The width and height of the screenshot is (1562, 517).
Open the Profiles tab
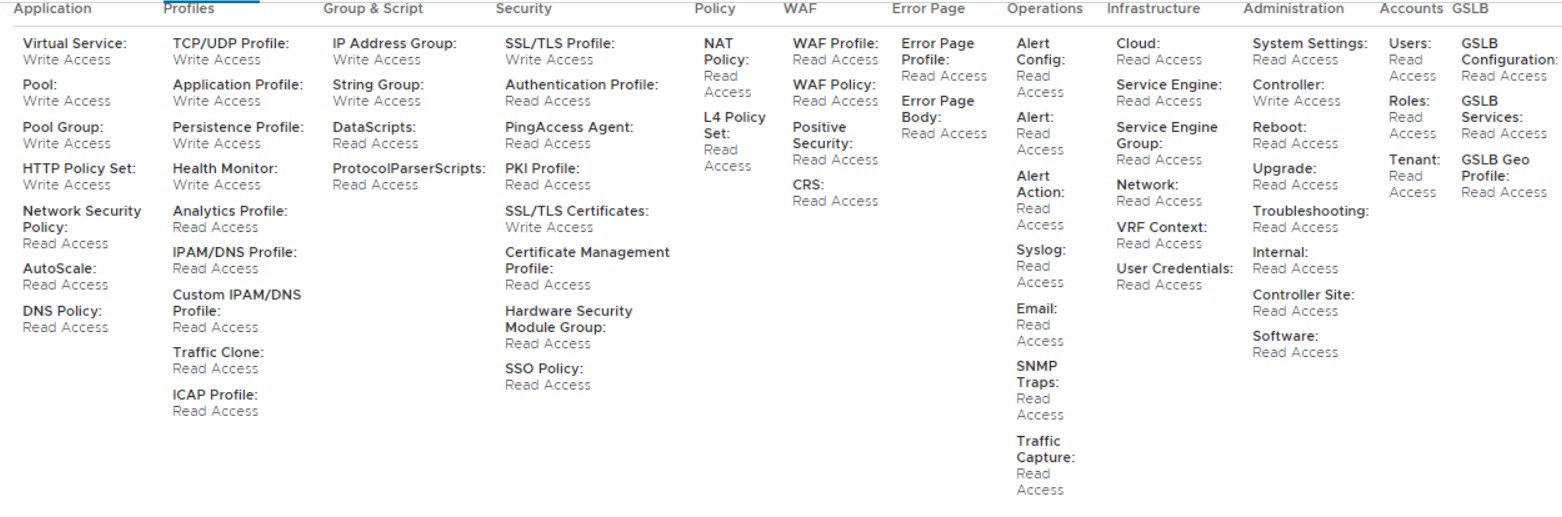point(189,9)
